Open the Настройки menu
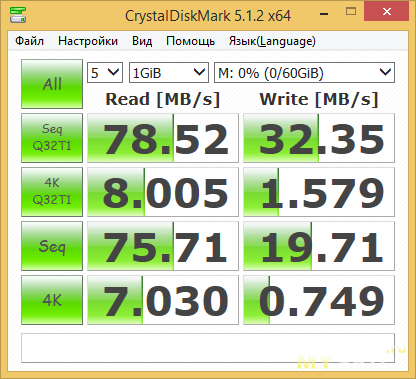 coord(88,41)
